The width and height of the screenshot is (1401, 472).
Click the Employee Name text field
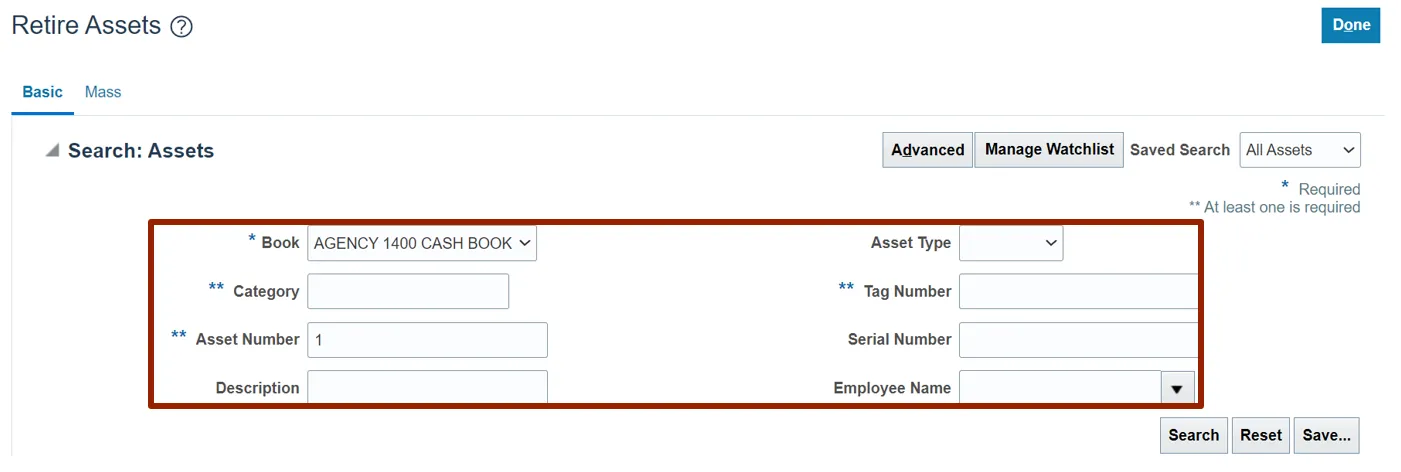click(1059, 388)
